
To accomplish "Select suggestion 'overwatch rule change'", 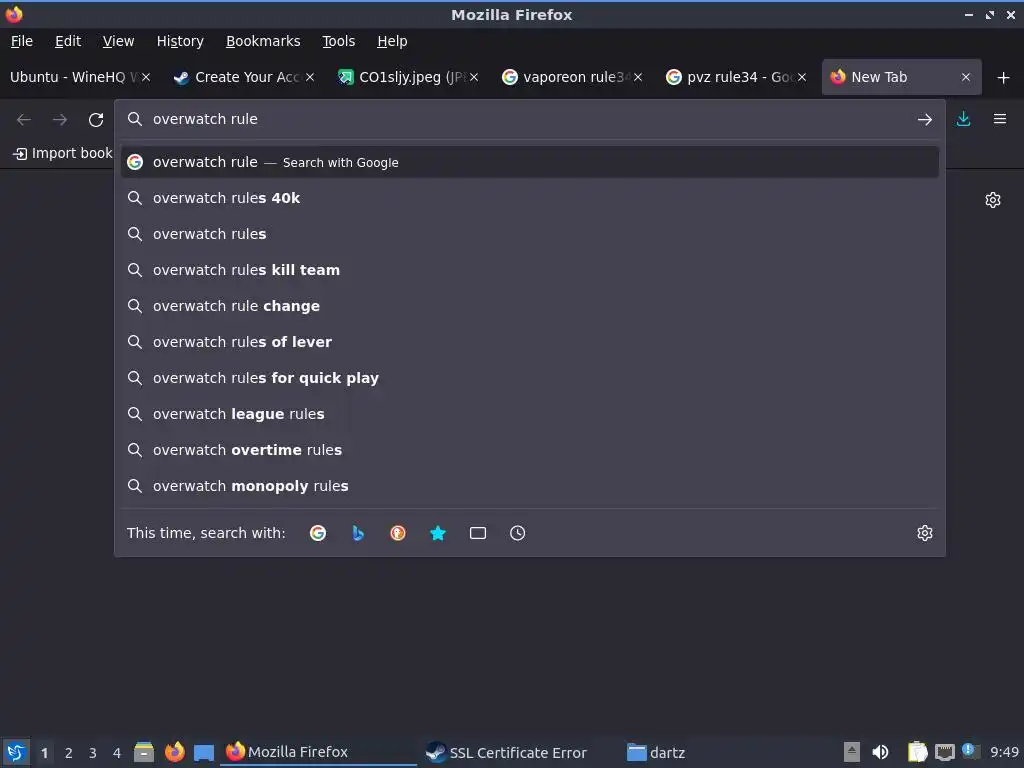I will (x=530, y=306).
